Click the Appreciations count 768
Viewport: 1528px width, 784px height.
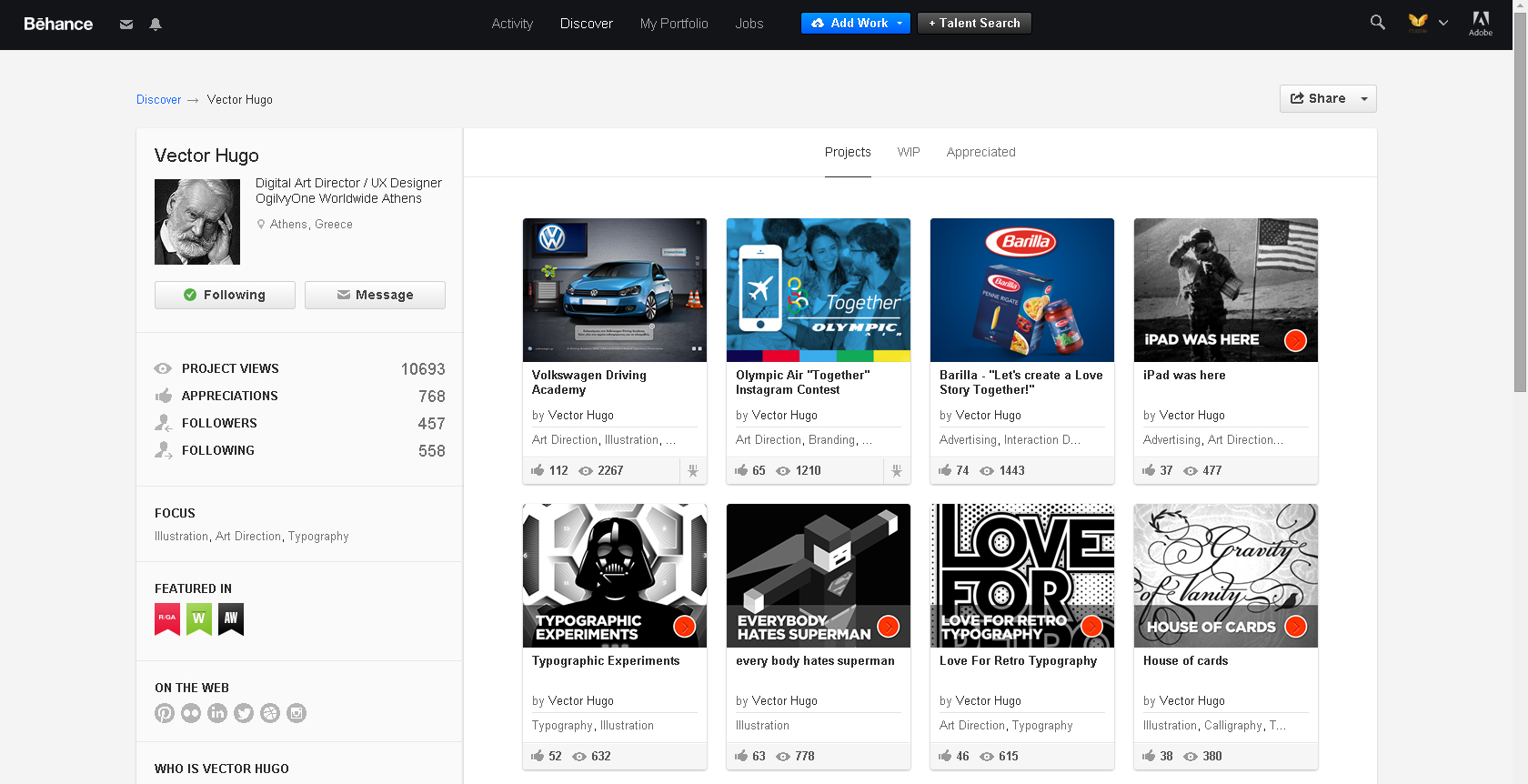click(x=431, y=397)
